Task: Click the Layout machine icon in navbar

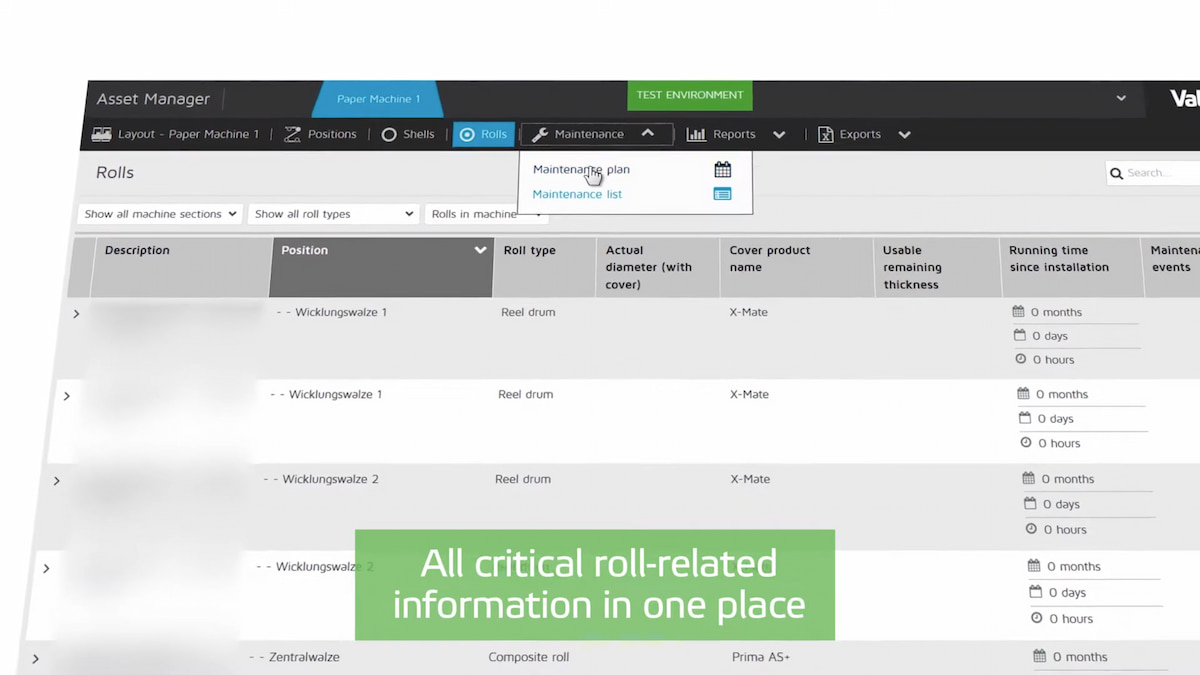Action: tap(101, 134)
